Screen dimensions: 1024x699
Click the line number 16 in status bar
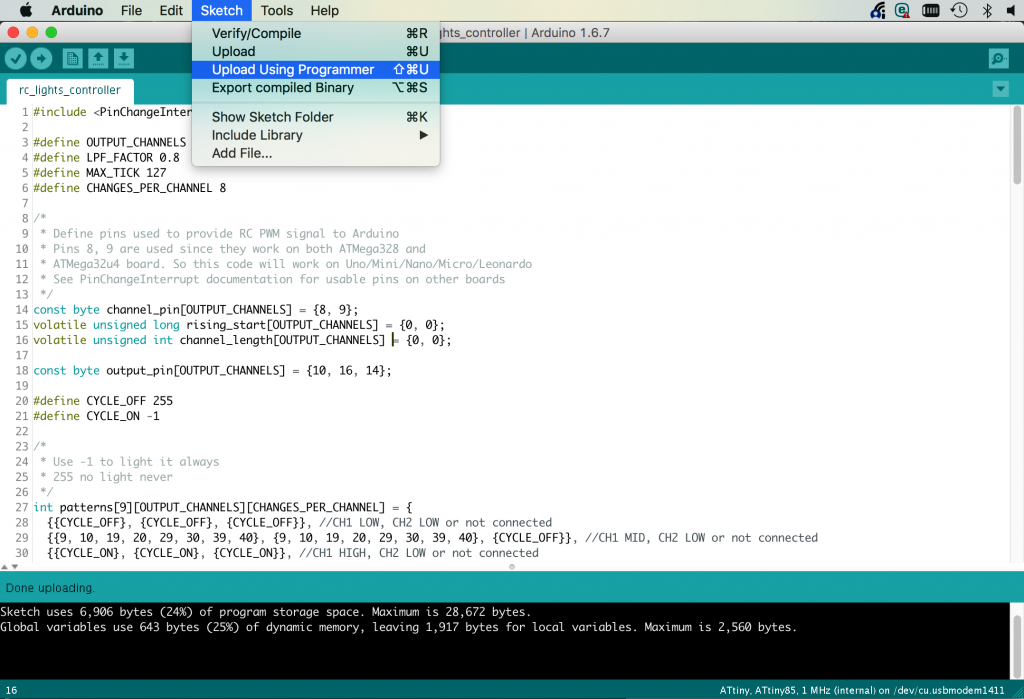12,691
